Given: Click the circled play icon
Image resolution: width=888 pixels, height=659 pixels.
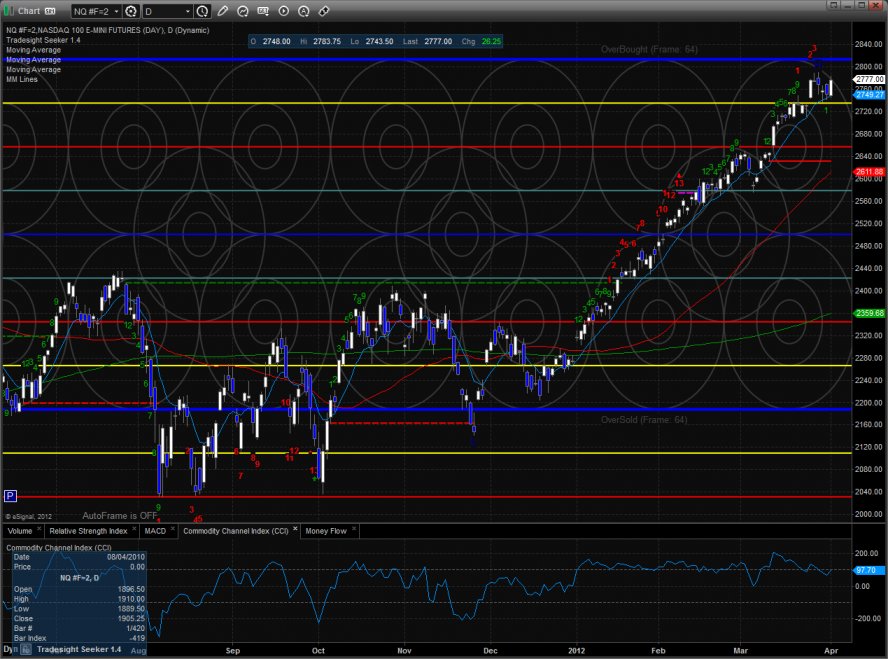Looking at the screenshot, I should tap(284, 11).
